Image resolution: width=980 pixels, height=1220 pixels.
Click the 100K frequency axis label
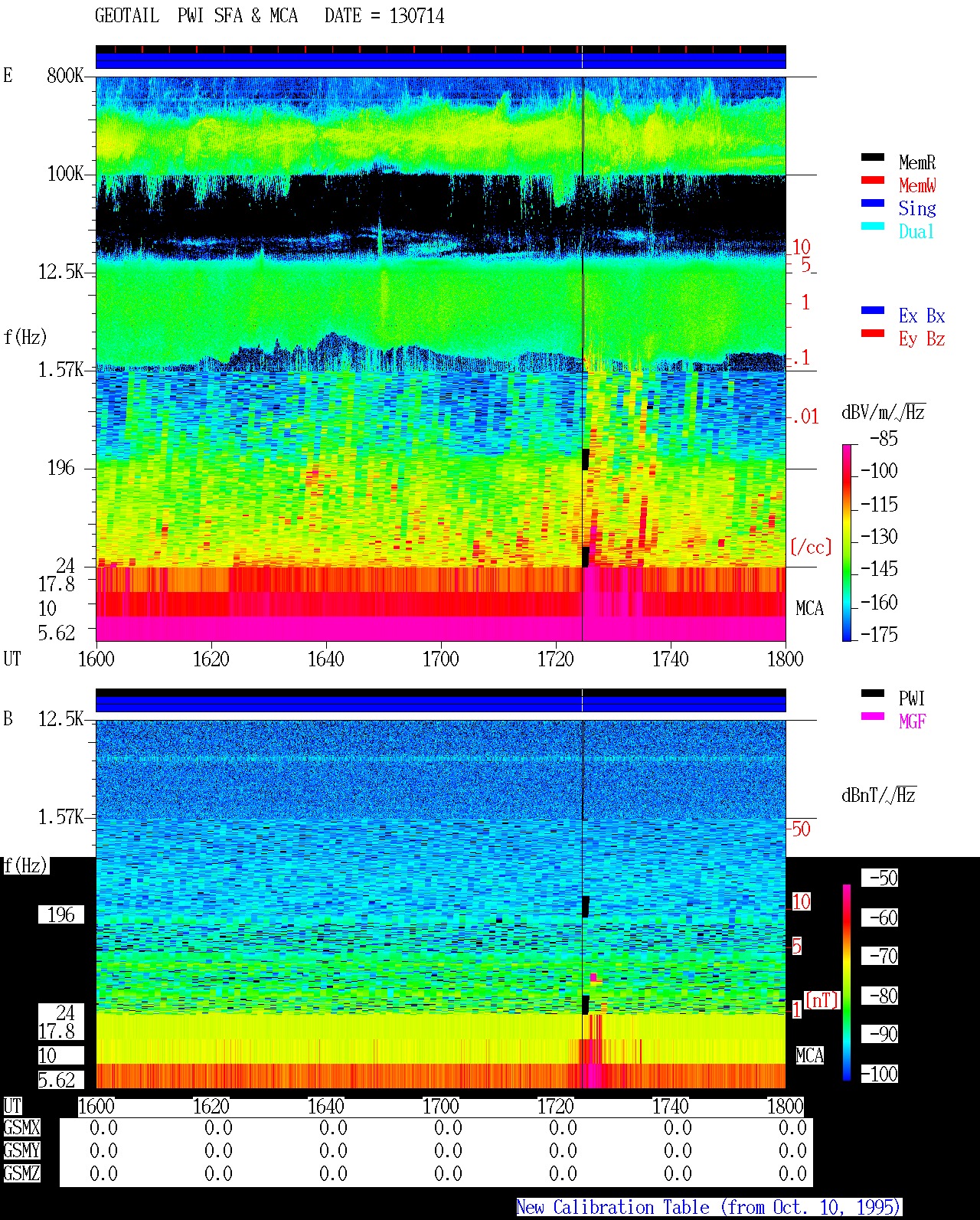[x=65, y=174]
